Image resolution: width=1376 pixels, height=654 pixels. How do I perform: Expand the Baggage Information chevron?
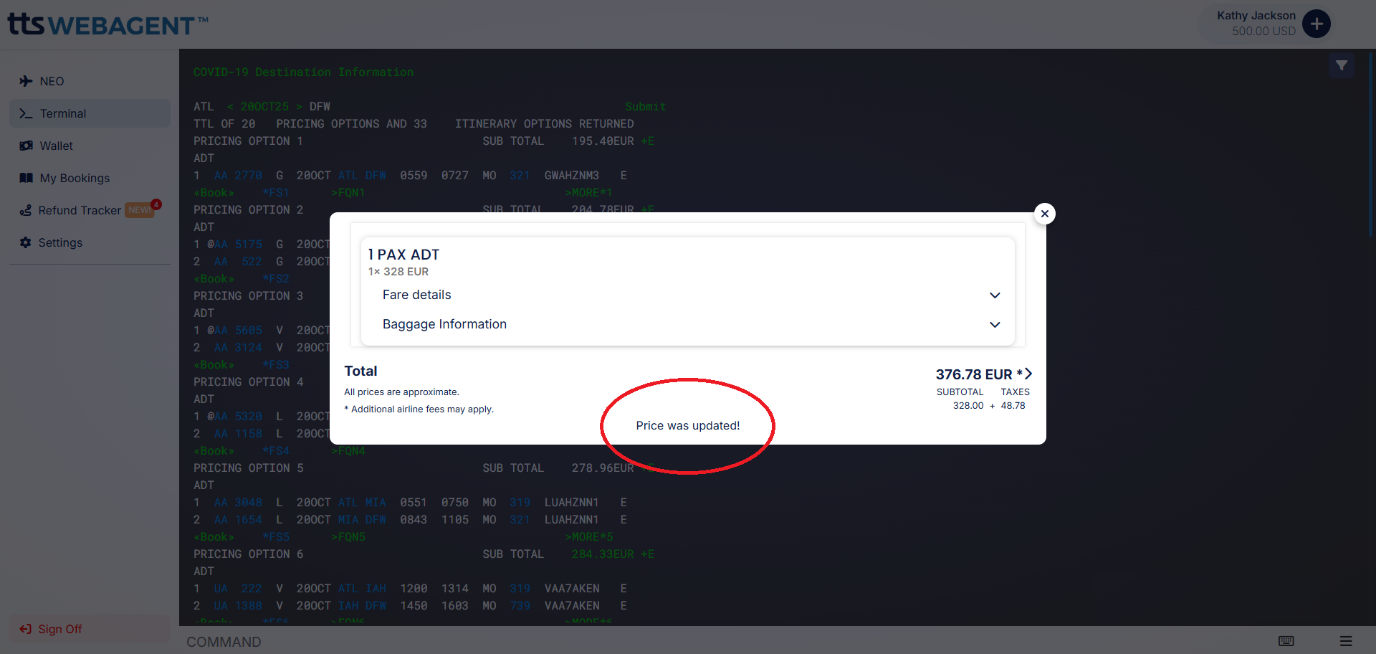[x=995, y=325]
